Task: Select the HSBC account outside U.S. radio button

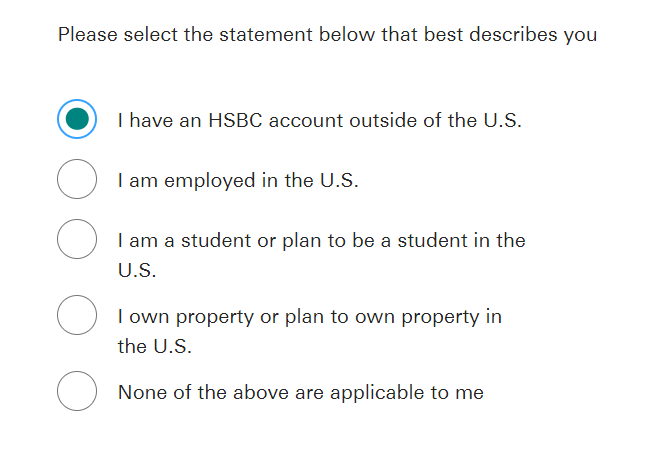Action: [x=77, y=119]
